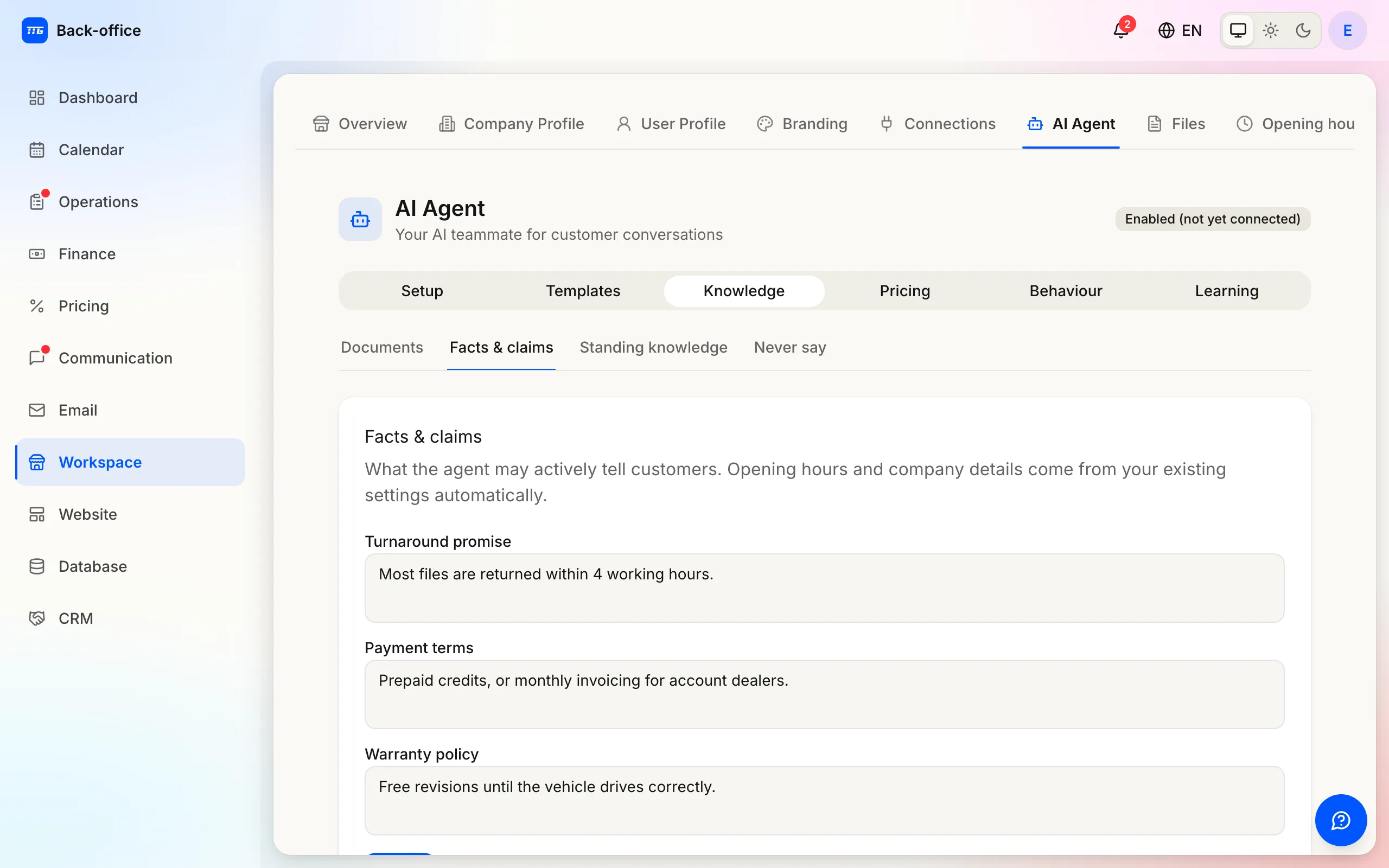Open the EN language selector
The image size is (1389, 868).
coord(1180,30)
